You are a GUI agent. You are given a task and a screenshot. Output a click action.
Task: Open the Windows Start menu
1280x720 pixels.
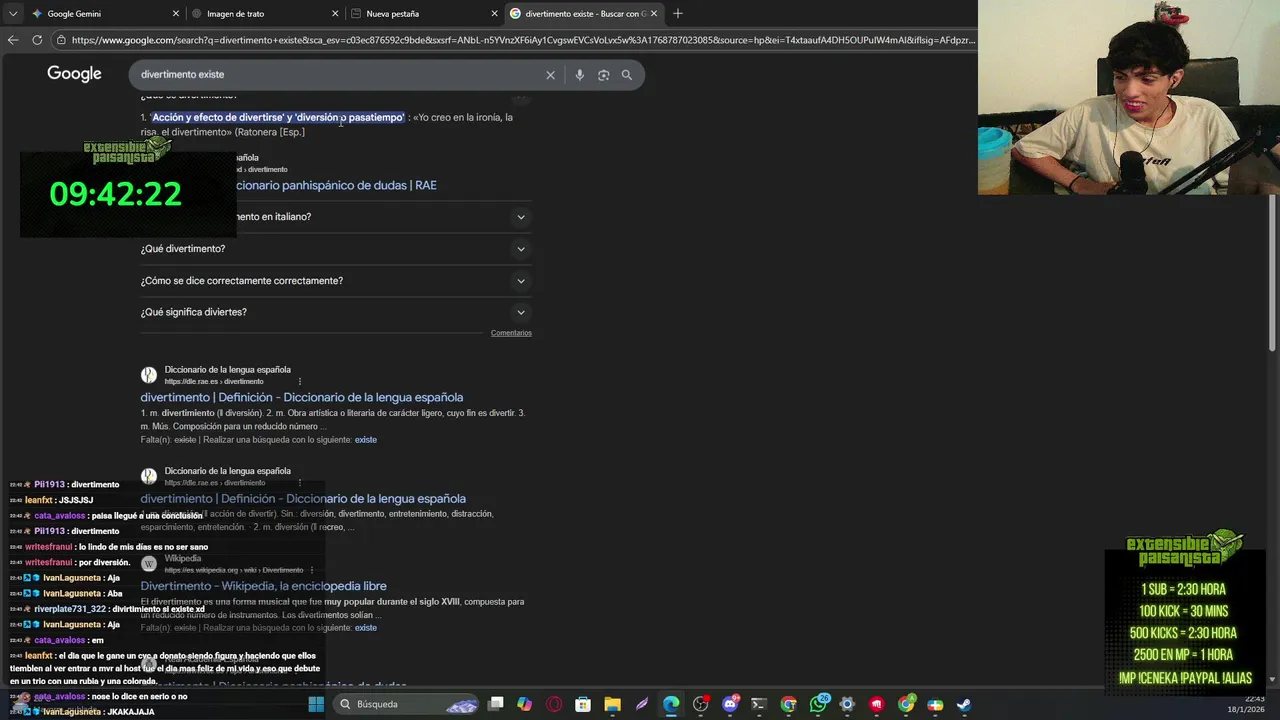[316, 704]
